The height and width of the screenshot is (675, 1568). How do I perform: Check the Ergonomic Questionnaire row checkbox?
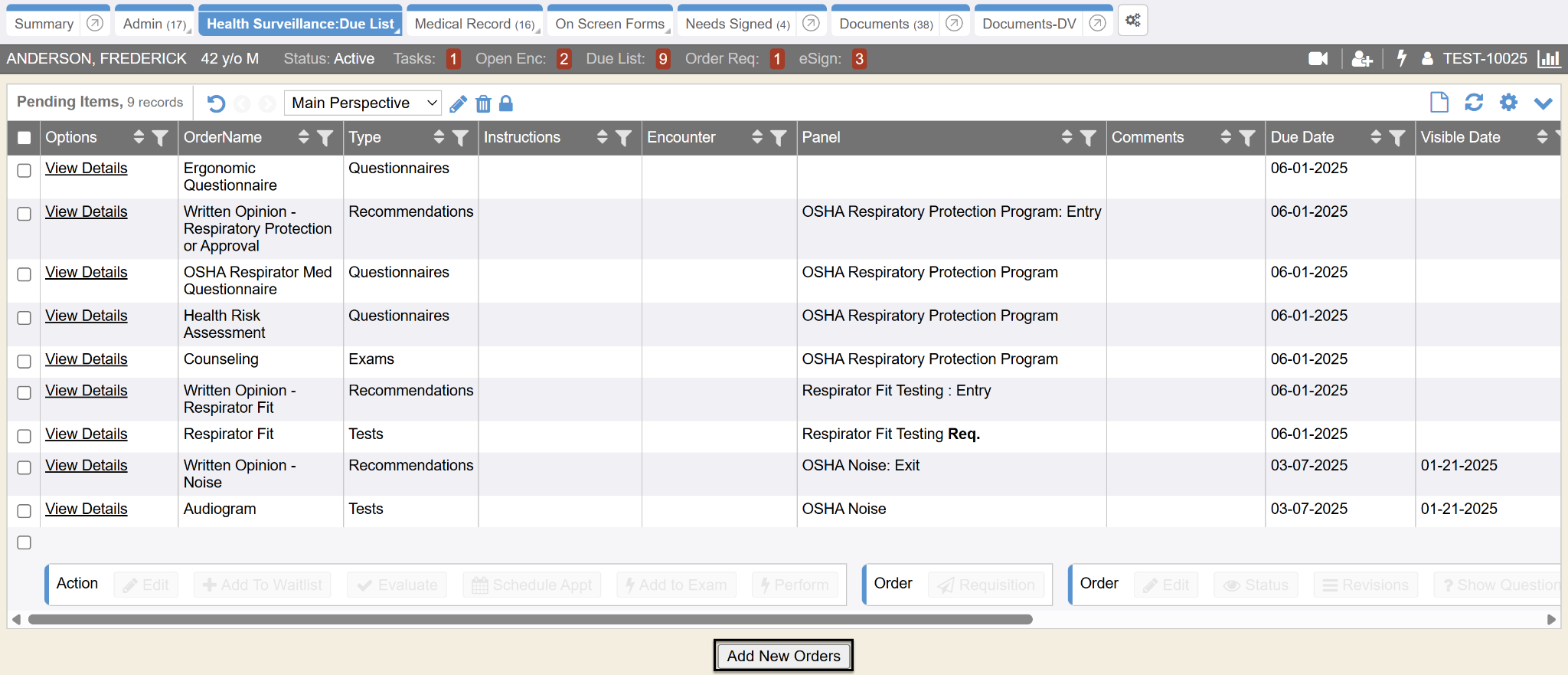pos(24,170)
